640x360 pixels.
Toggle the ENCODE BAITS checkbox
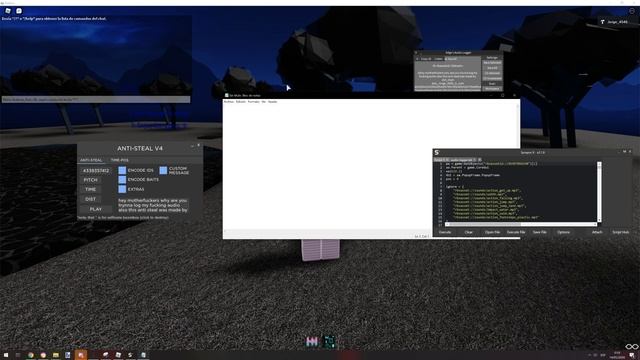coord(122,180)
